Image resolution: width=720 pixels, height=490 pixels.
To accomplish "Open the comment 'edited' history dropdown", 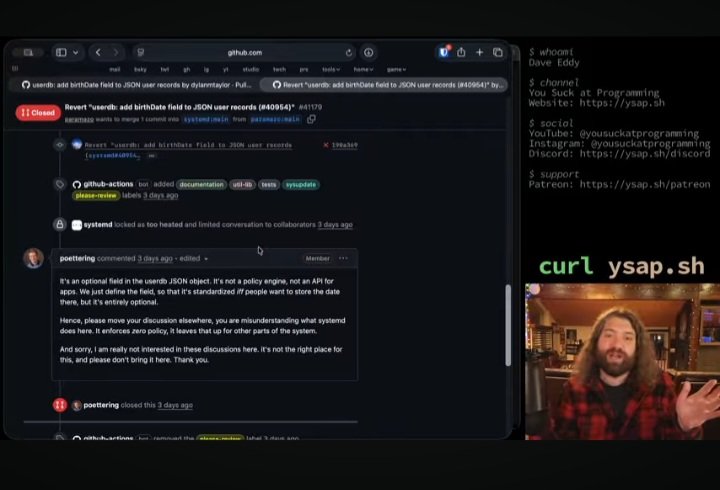I will (x=194, y=259).
